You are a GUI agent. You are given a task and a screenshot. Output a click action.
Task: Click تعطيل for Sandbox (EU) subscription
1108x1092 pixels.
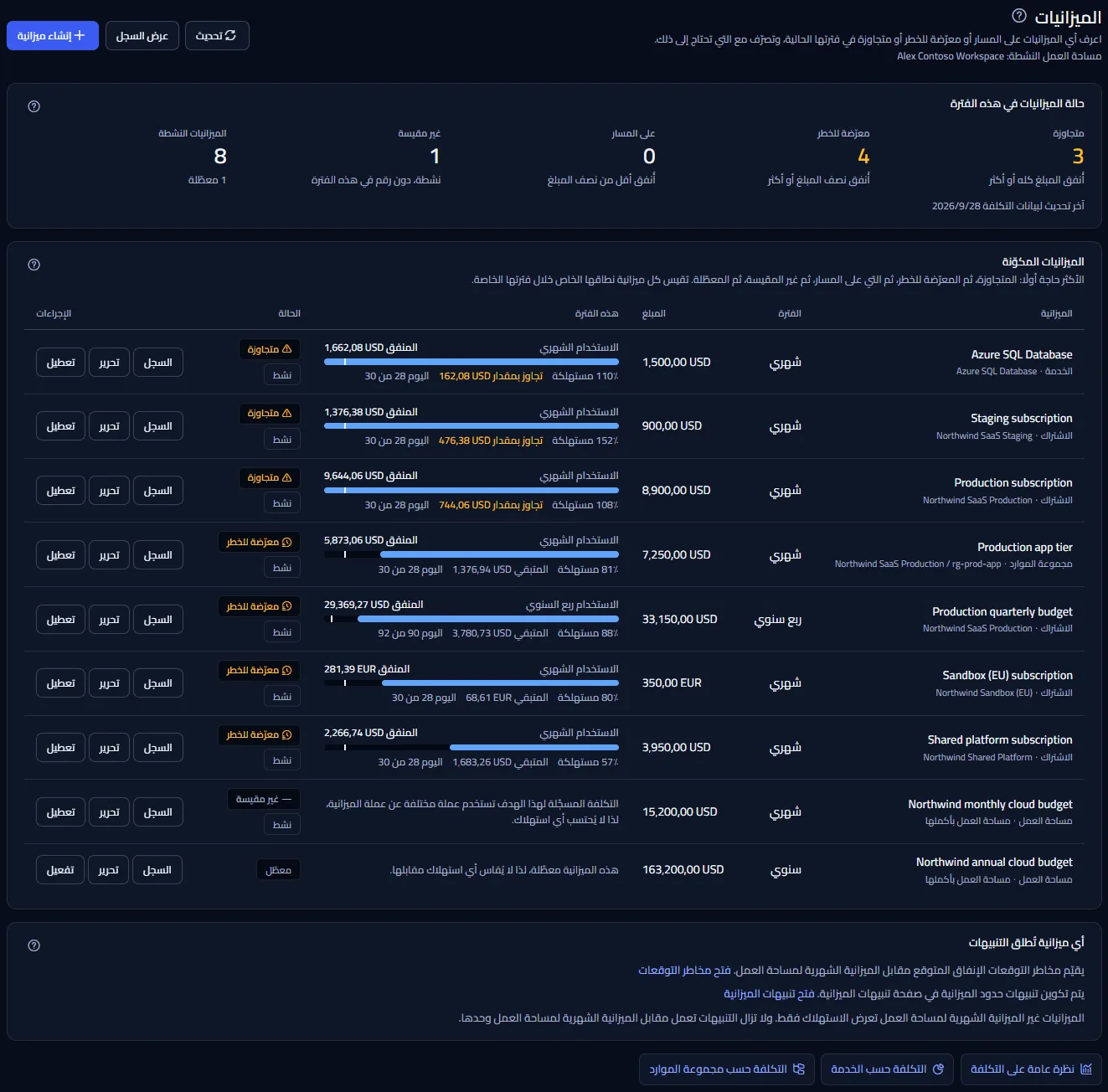pyautogui.click(x=61, y=683)
